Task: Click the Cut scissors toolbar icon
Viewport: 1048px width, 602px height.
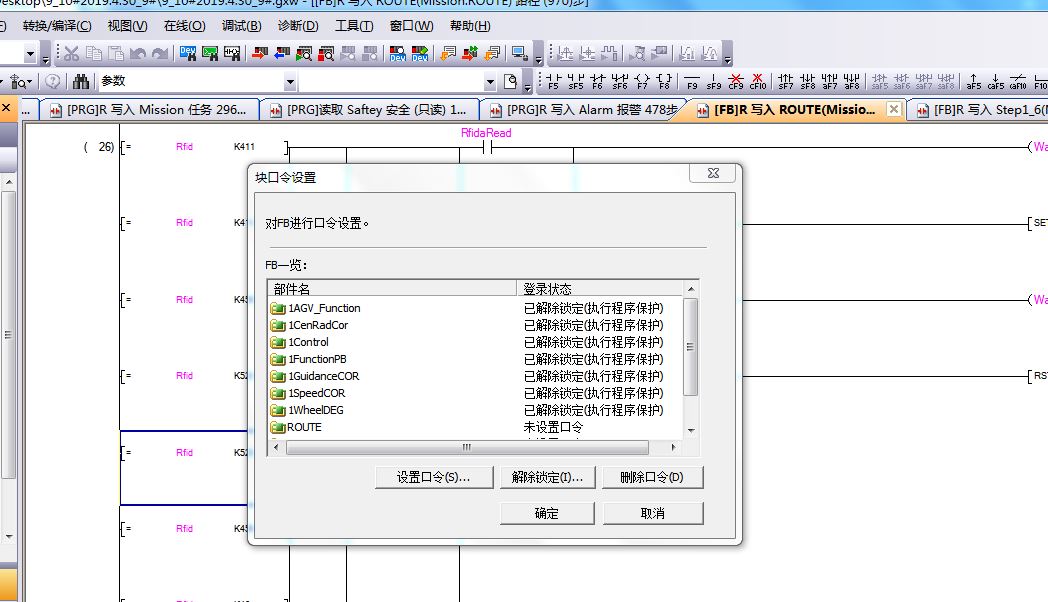Action: tap(72, 53)
